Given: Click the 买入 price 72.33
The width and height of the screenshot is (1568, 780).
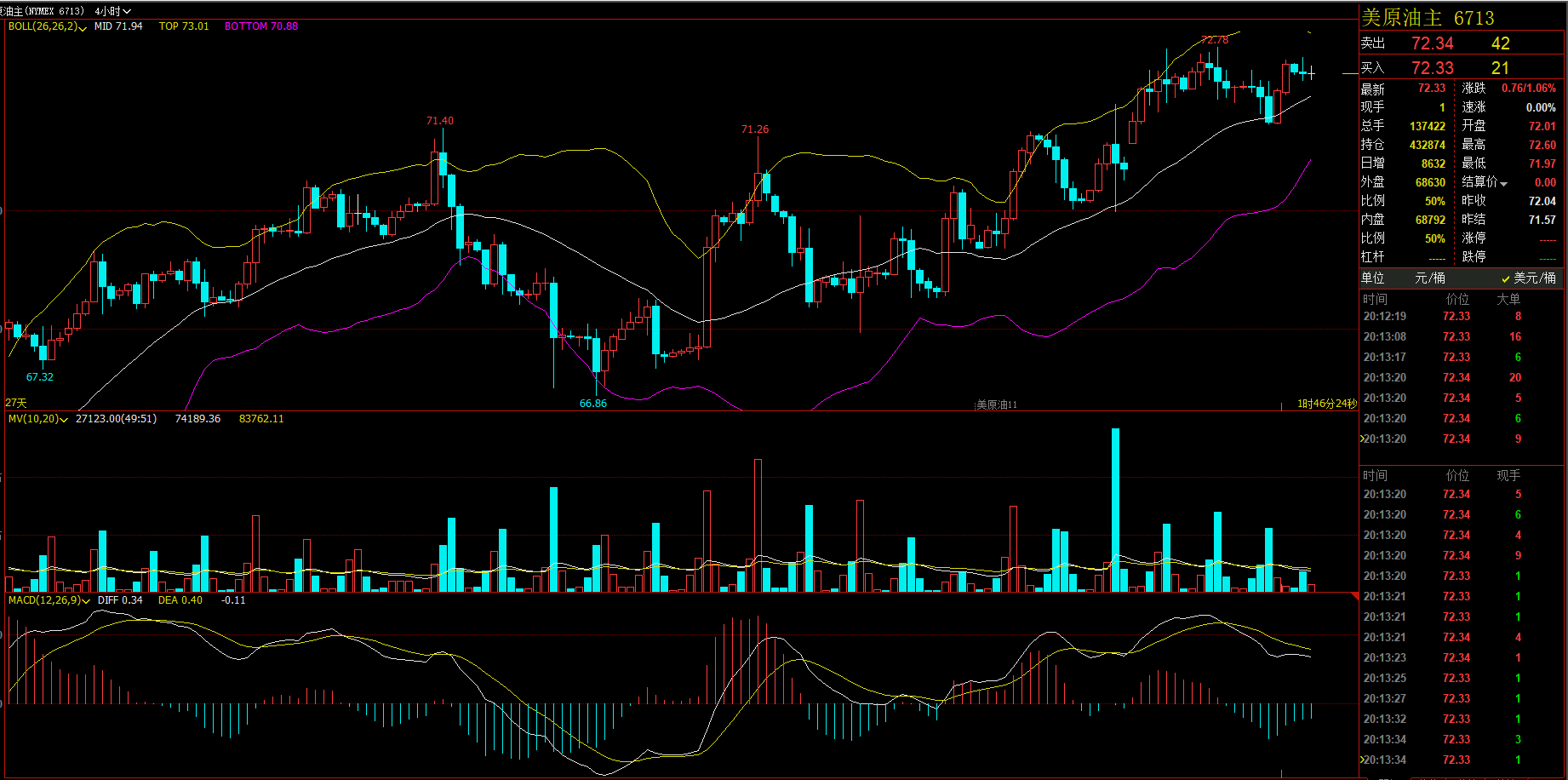Looking at the screenshot, I should [1432, 68].
